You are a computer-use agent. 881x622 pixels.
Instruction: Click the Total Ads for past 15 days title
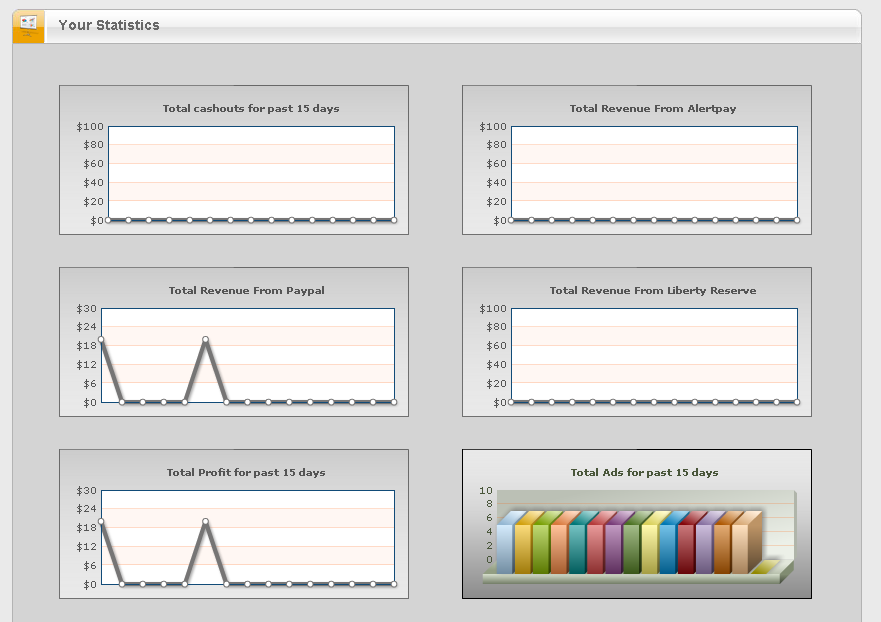point(644,473)
